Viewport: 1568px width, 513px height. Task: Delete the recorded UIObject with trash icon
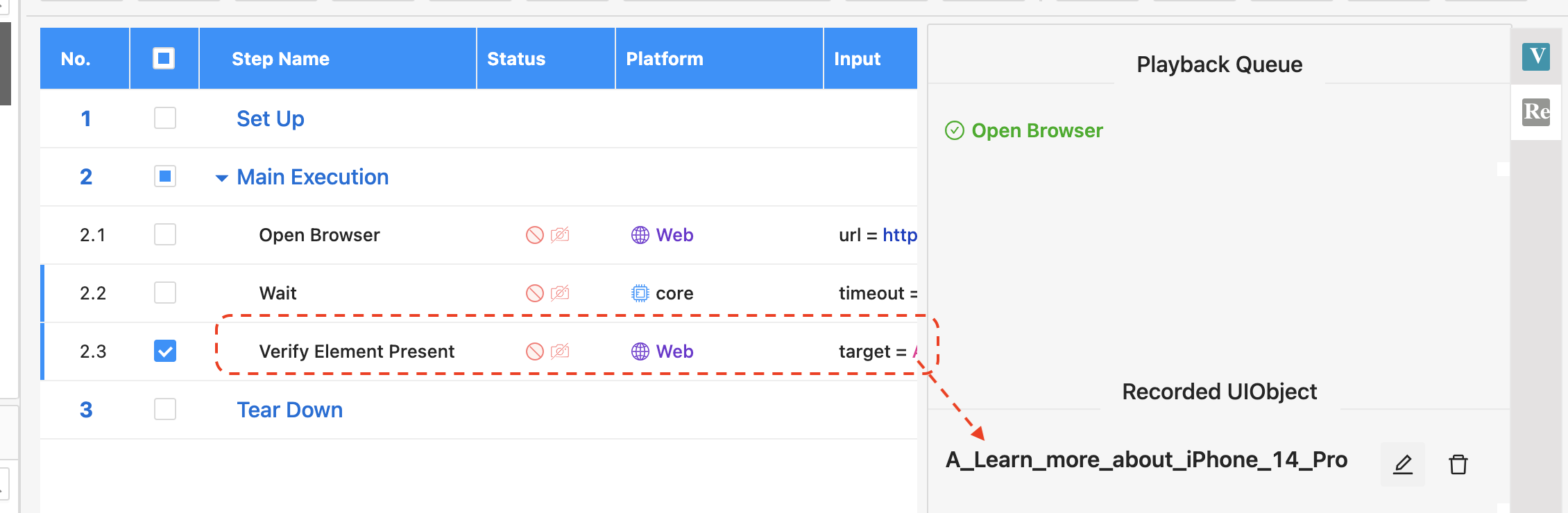[x=1458, y=464]
